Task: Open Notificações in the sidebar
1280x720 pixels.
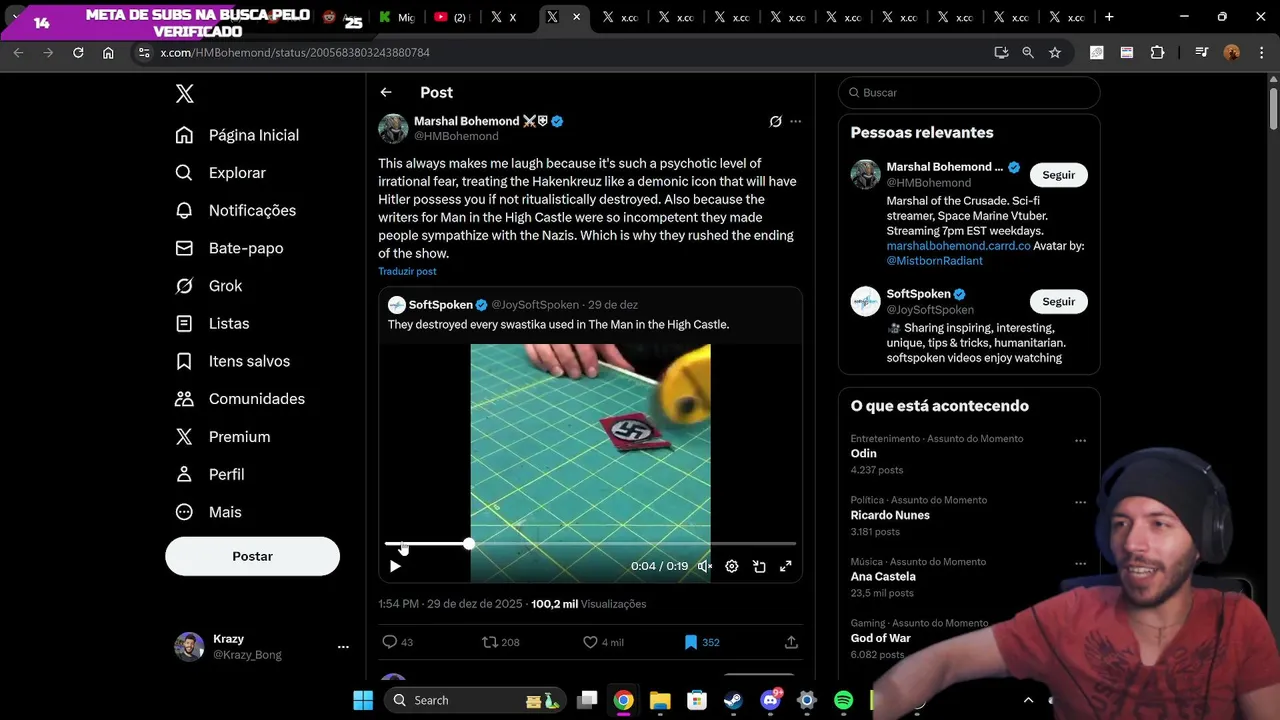Action: 236,211
